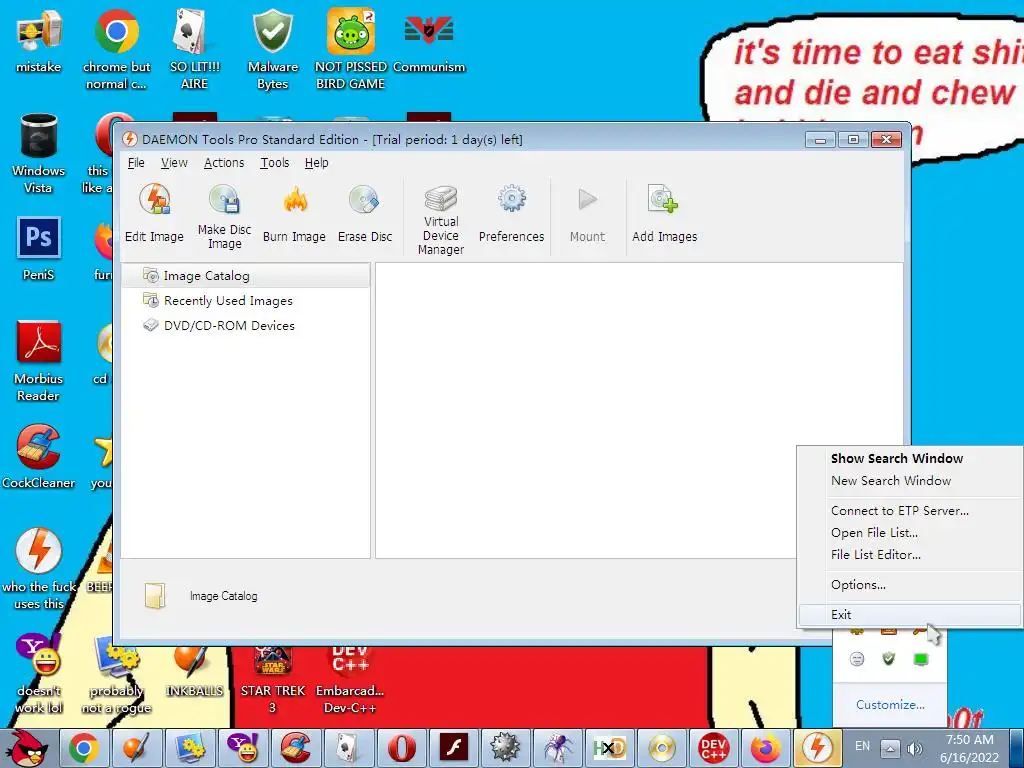Select the Morbius Reader desktop icon
Viewport: 1024px width, 768px height.
tap(39, 361)
